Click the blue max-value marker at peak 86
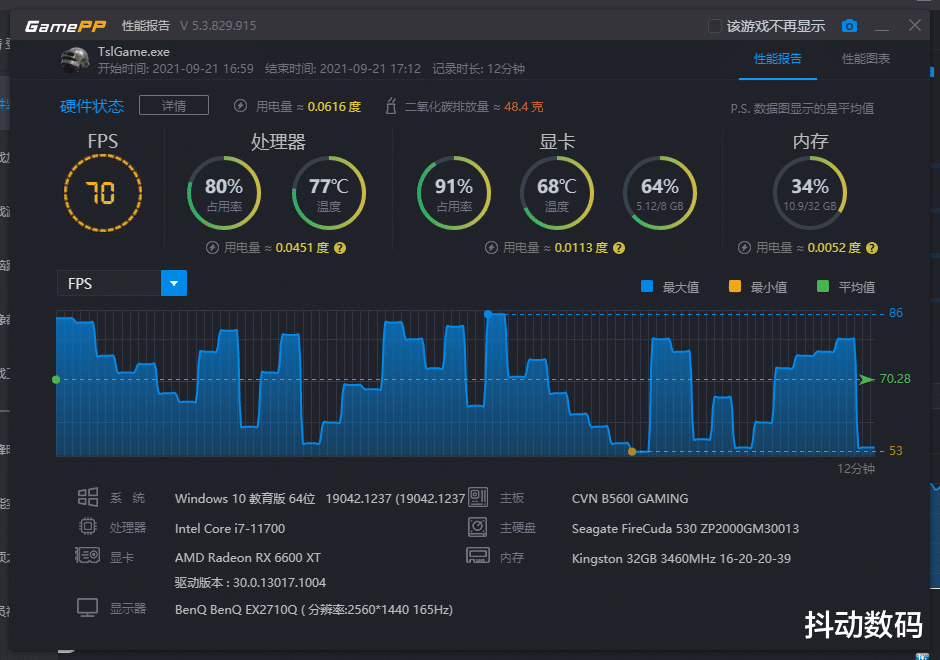This screenshot has width=940, height=660. tap(488, 314)
